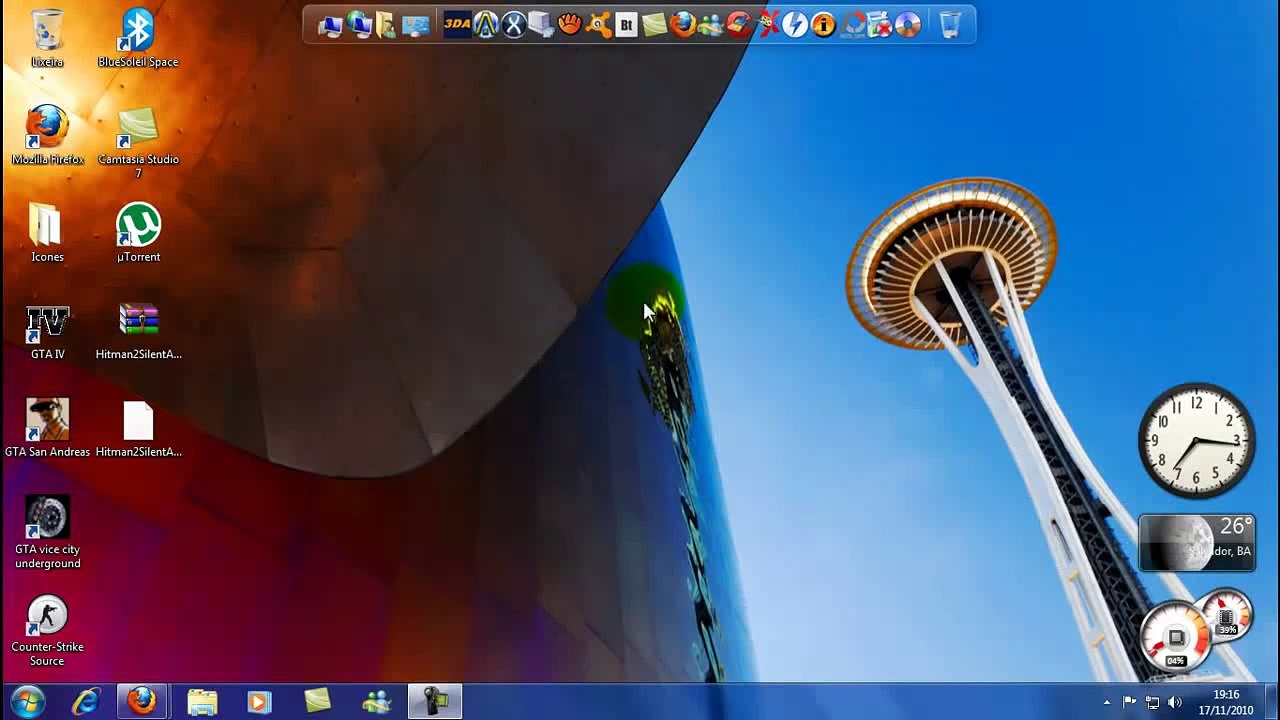Open Windows Explorer from the taskbar
The image size is (1280, 720).
pos(201,702)
